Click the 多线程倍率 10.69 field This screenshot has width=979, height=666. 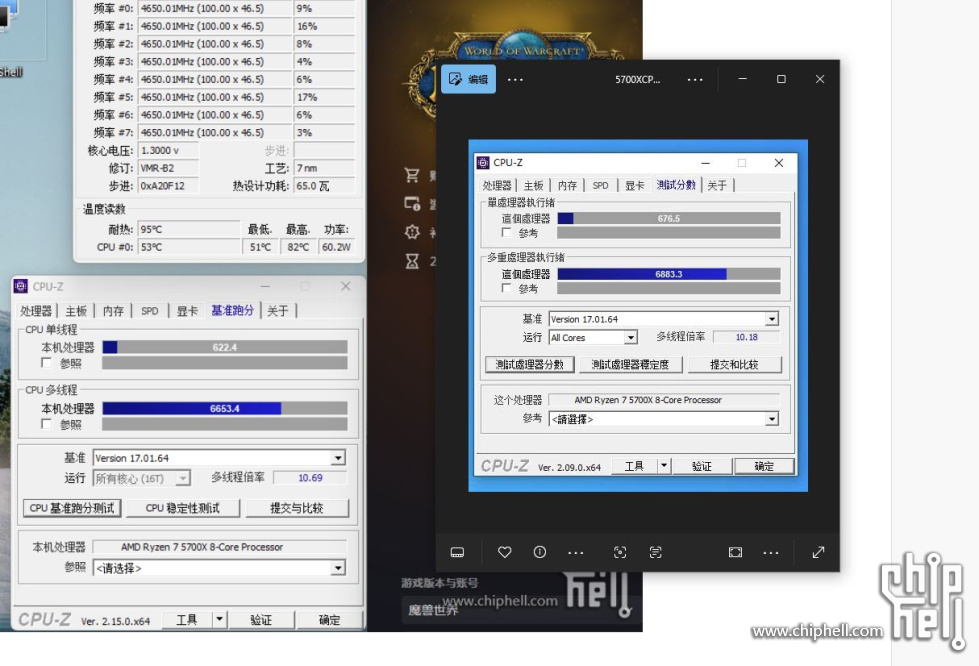[310, 477]
